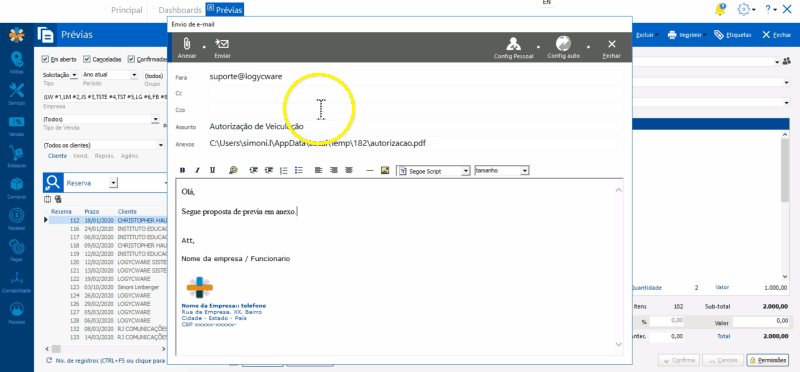Align text right in email editor
800x372 pixels.
(x=334, y=170)
